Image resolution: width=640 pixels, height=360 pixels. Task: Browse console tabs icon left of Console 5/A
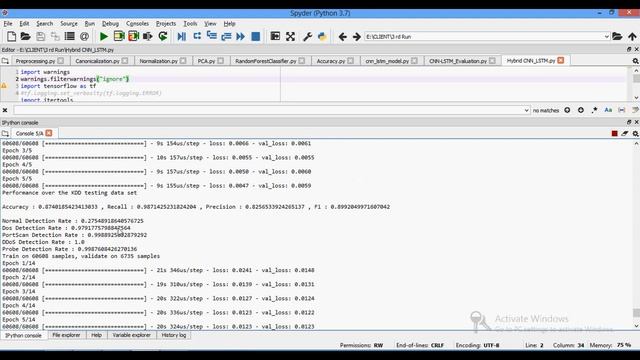pos(5,133)
